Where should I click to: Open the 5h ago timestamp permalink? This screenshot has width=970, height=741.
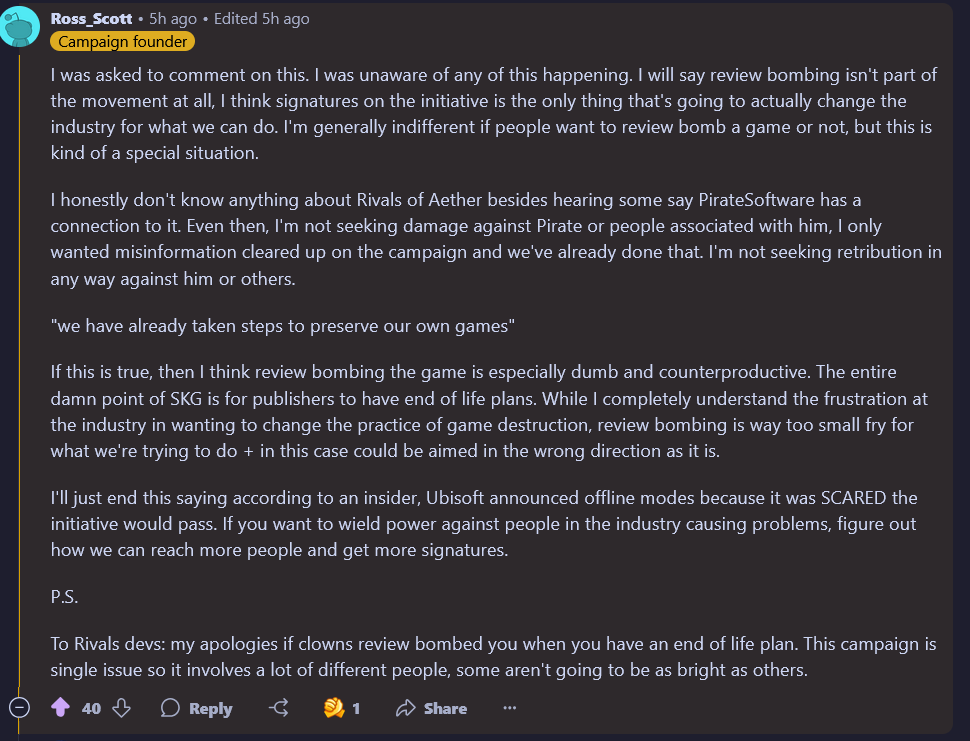pyautogui.click(x=173, y=19)
